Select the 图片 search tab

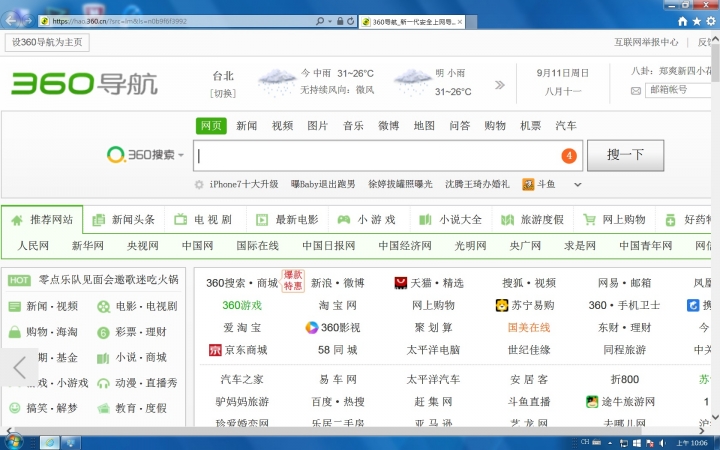click(318, 126)
